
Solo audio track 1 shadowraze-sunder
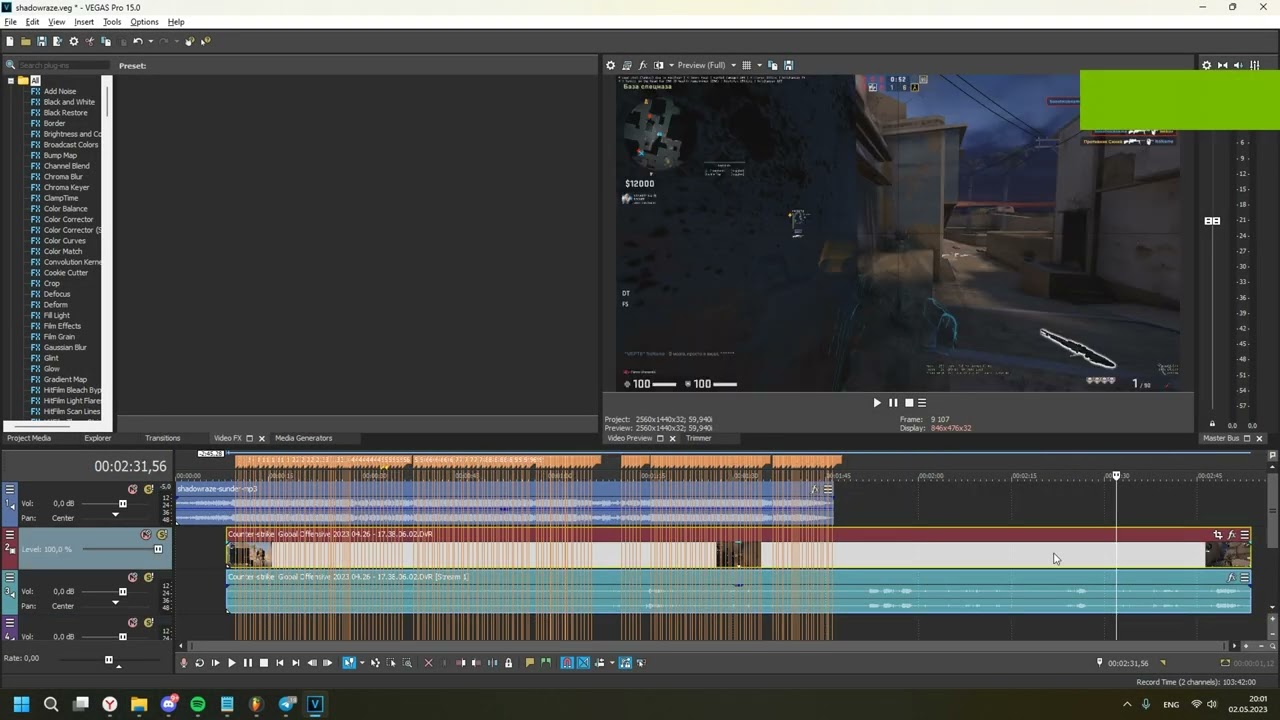[148, 489]
